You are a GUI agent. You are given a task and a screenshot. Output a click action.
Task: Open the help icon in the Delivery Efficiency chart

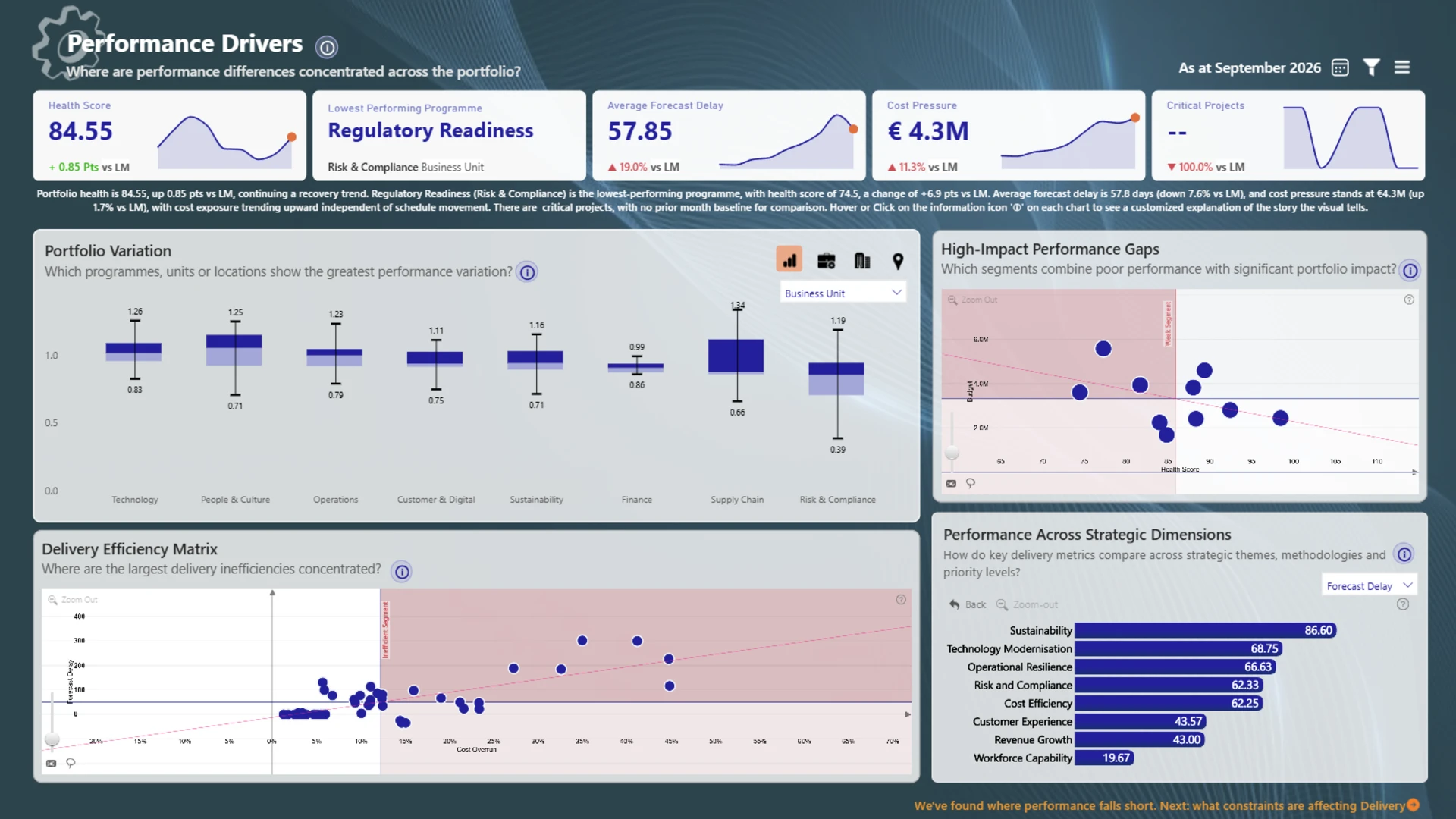point(901,599)
